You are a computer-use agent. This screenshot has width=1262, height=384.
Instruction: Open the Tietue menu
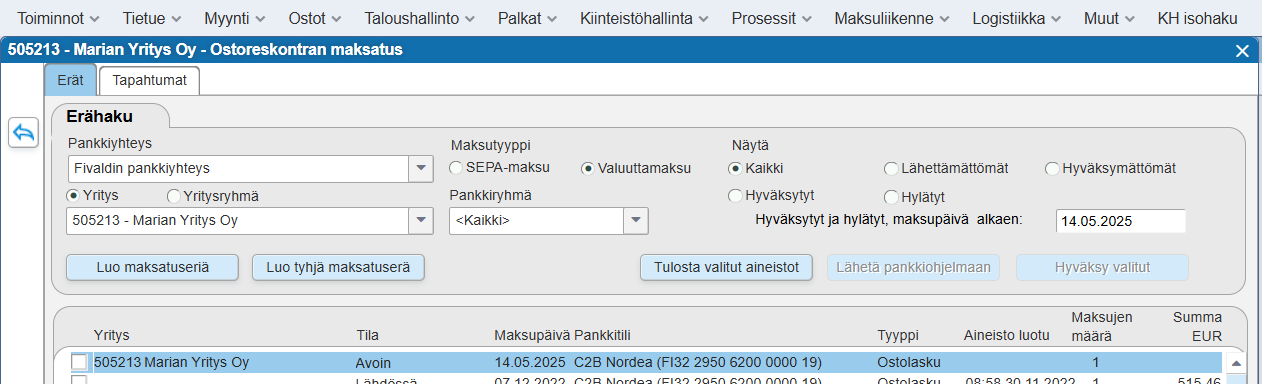click(x=152, y=18)
